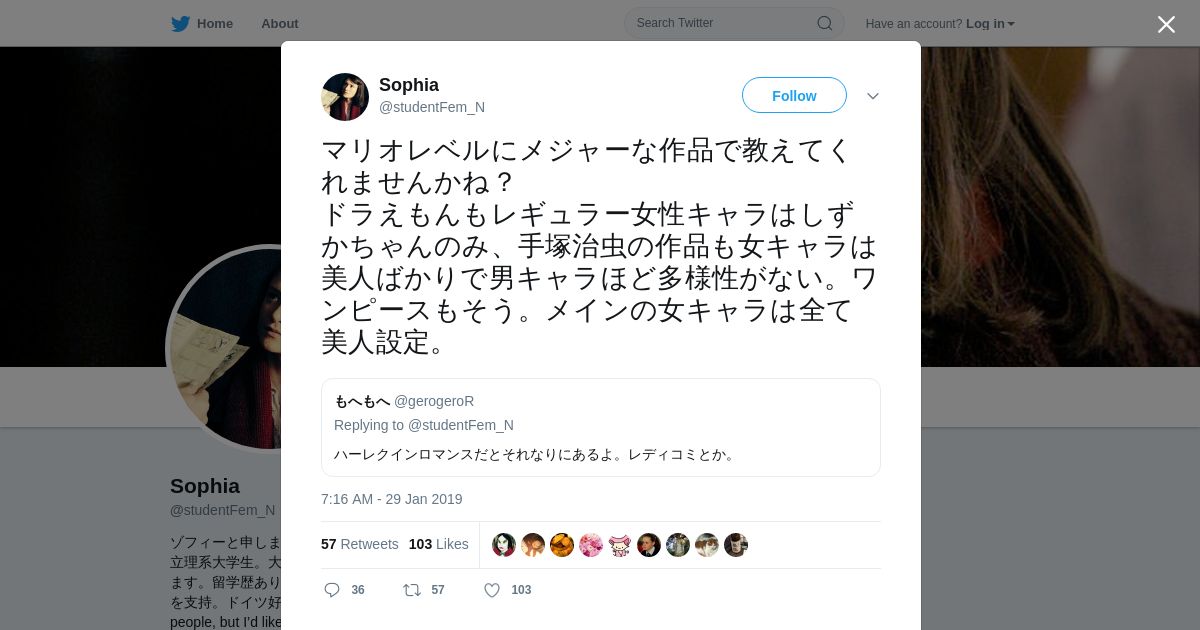Open the Log in dropdown
Image resolution: width=1200 pixels, height=630 pixels.
(990, 23)
